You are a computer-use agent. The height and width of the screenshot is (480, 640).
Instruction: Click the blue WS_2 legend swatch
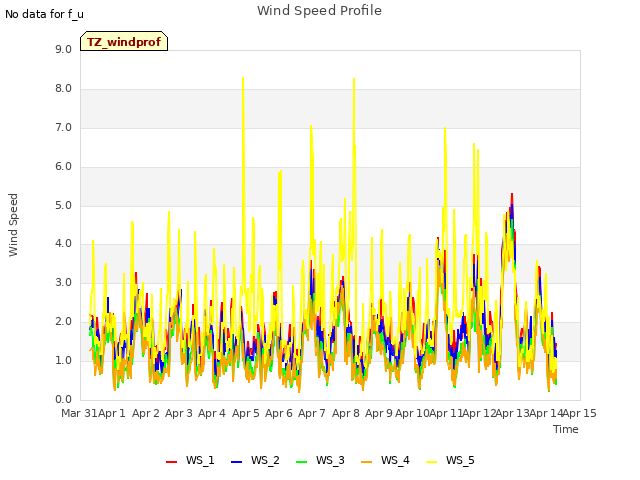237,461
